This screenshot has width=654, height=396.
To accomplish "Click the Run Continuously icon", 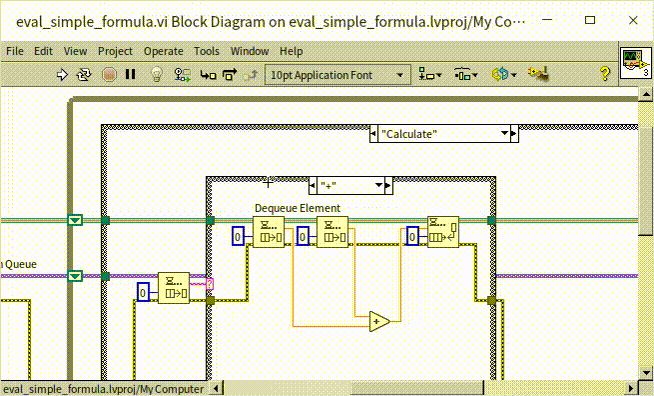I will pos(84,75).
